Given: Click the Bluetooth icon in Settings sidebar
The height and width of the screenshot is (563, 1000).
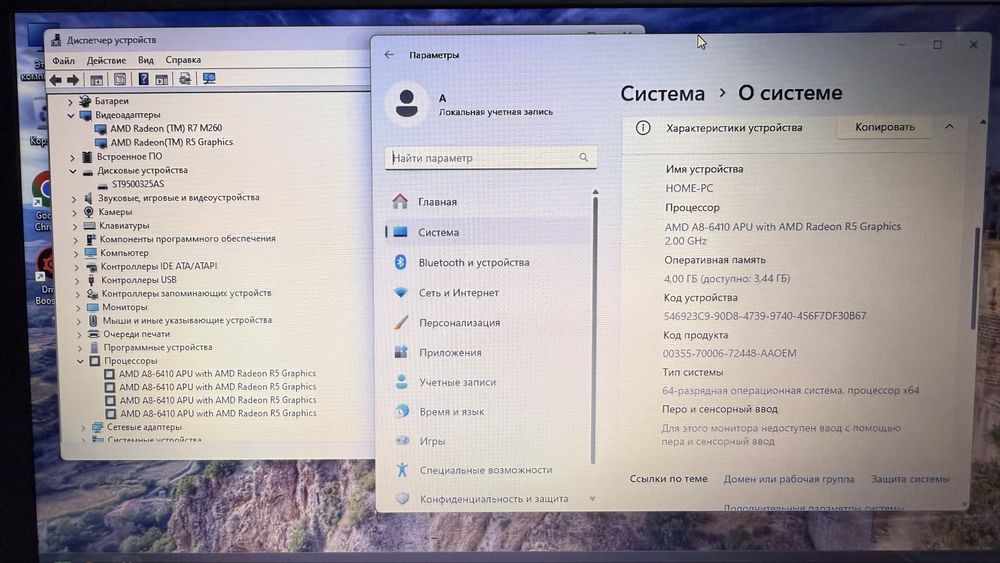Looking at the screenshot, I should (401, 262).
